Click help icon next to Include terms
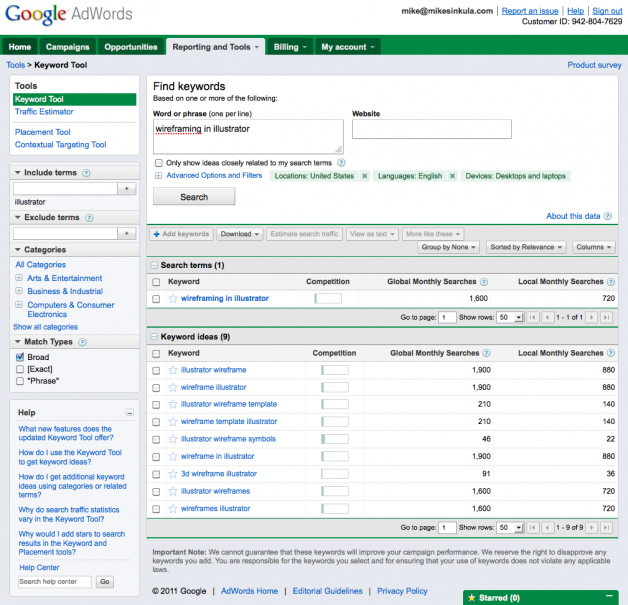628x605 pixels. (x=86, y=173)
